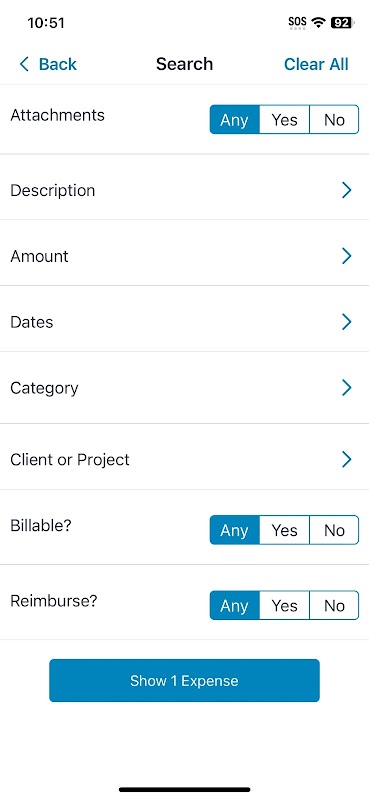This screenshot has height=800, width=369.
Task: Set Billable filter to No
Action: [334, 530]
